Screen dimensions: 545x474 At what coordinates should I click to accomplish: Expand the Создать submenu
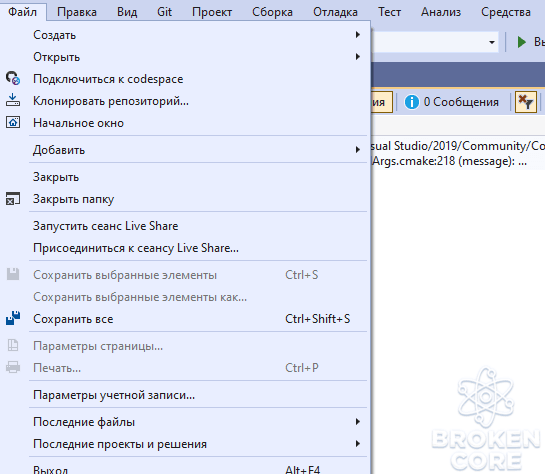[x=184, y=35]
